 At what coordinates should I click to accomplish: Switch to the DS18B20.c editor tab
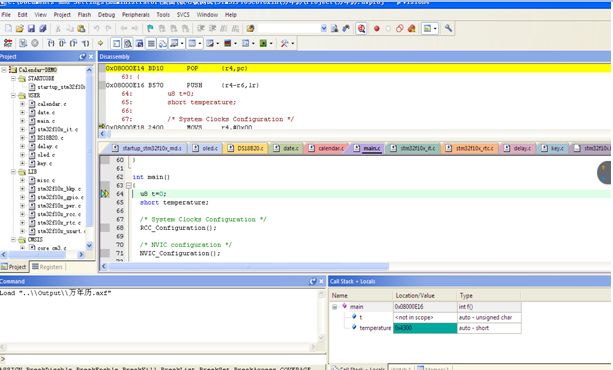(x=246, y=148)
